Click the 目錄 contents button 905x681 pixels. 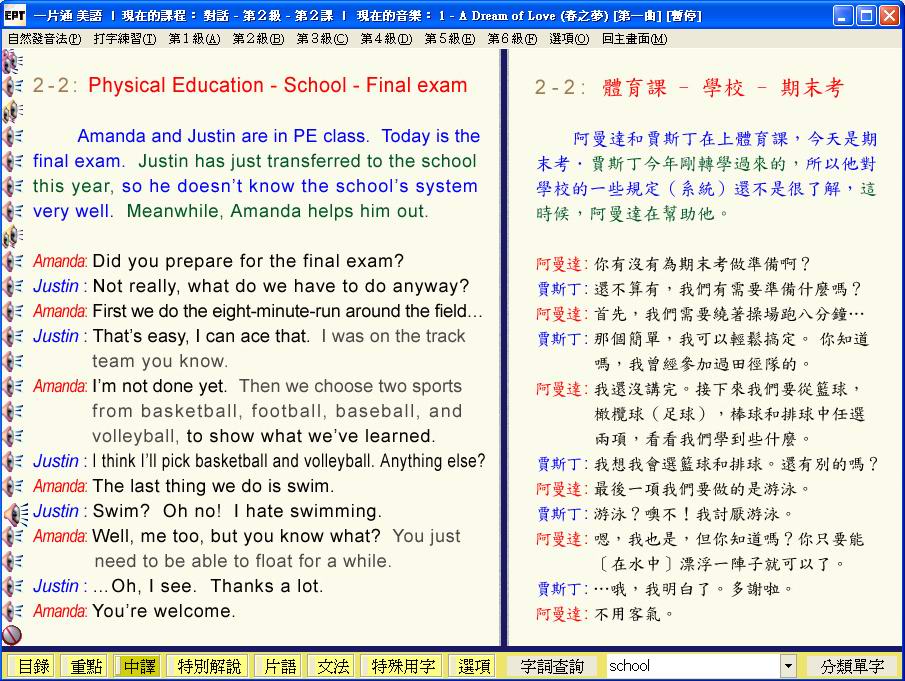pyautogui.click(x=33, y=666)
